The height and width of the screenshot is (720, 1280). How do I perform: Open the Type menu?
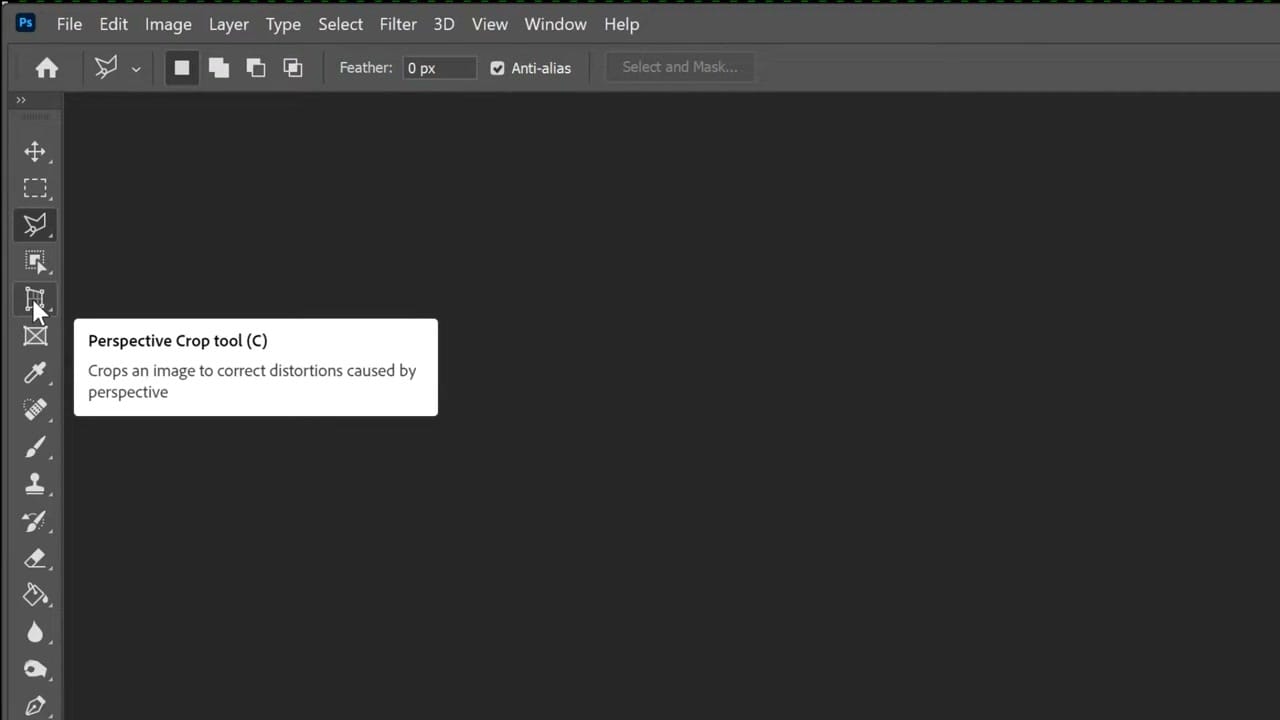(x=283, y=24)
